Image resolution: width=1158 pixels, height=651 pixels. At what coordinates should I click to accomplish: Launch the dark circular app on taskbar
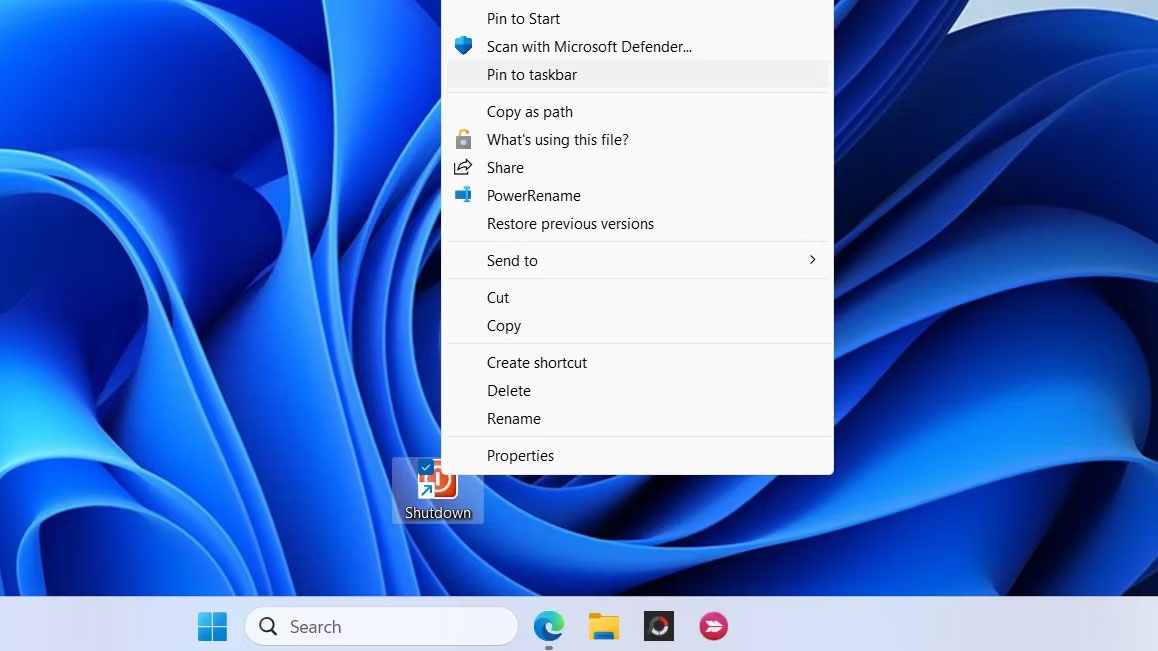(x=658, y=627)
